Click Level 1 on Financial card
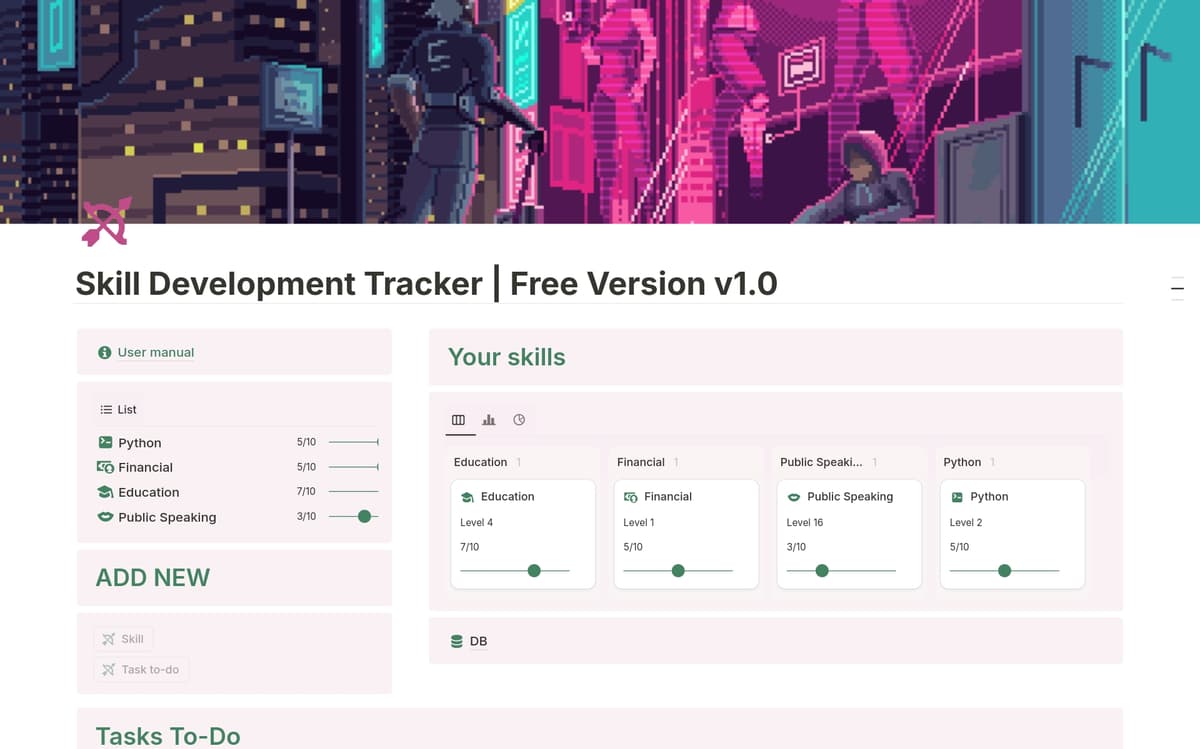Viewport: 1200px width, 749px height. click(x=639, y=523)
